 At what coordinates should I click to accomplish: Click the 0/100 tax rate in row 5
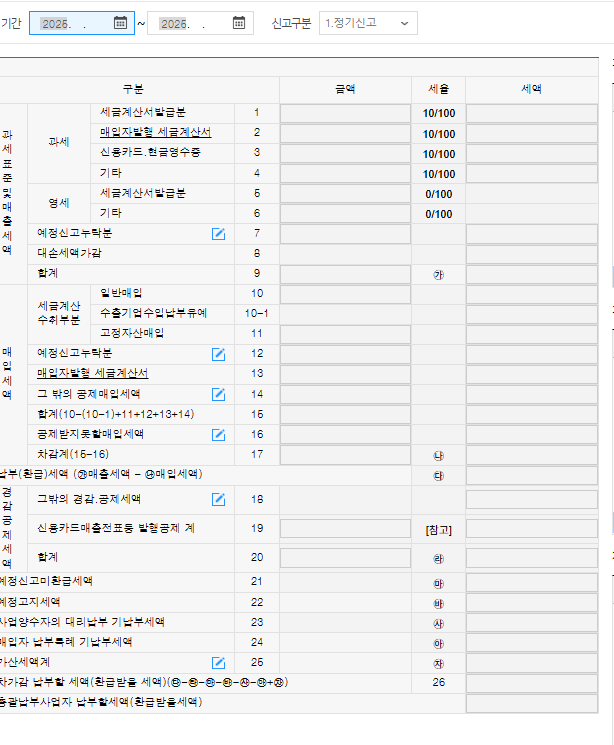[x=439, y=194]
